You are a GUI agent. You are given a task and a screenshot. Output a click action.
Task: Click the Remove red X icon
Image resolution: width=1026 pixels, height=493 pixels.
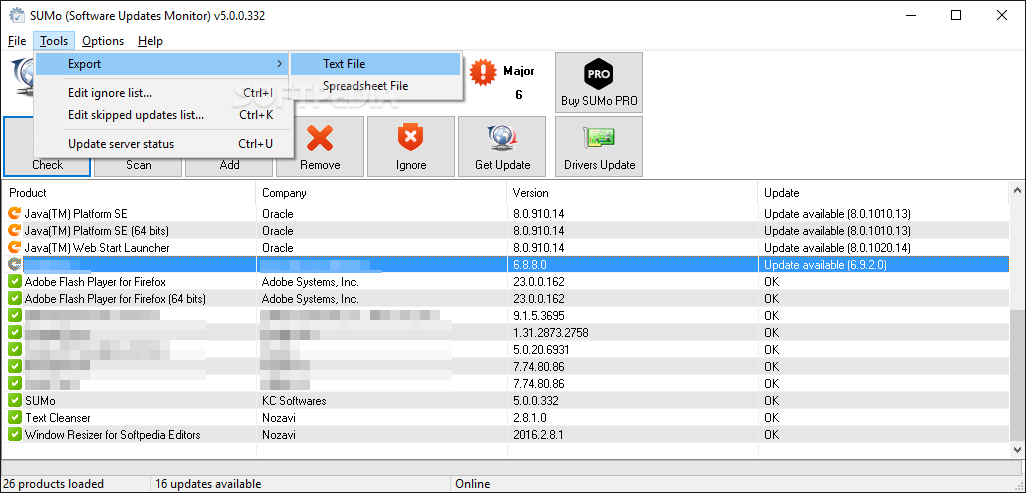click(x=320, y=138)
